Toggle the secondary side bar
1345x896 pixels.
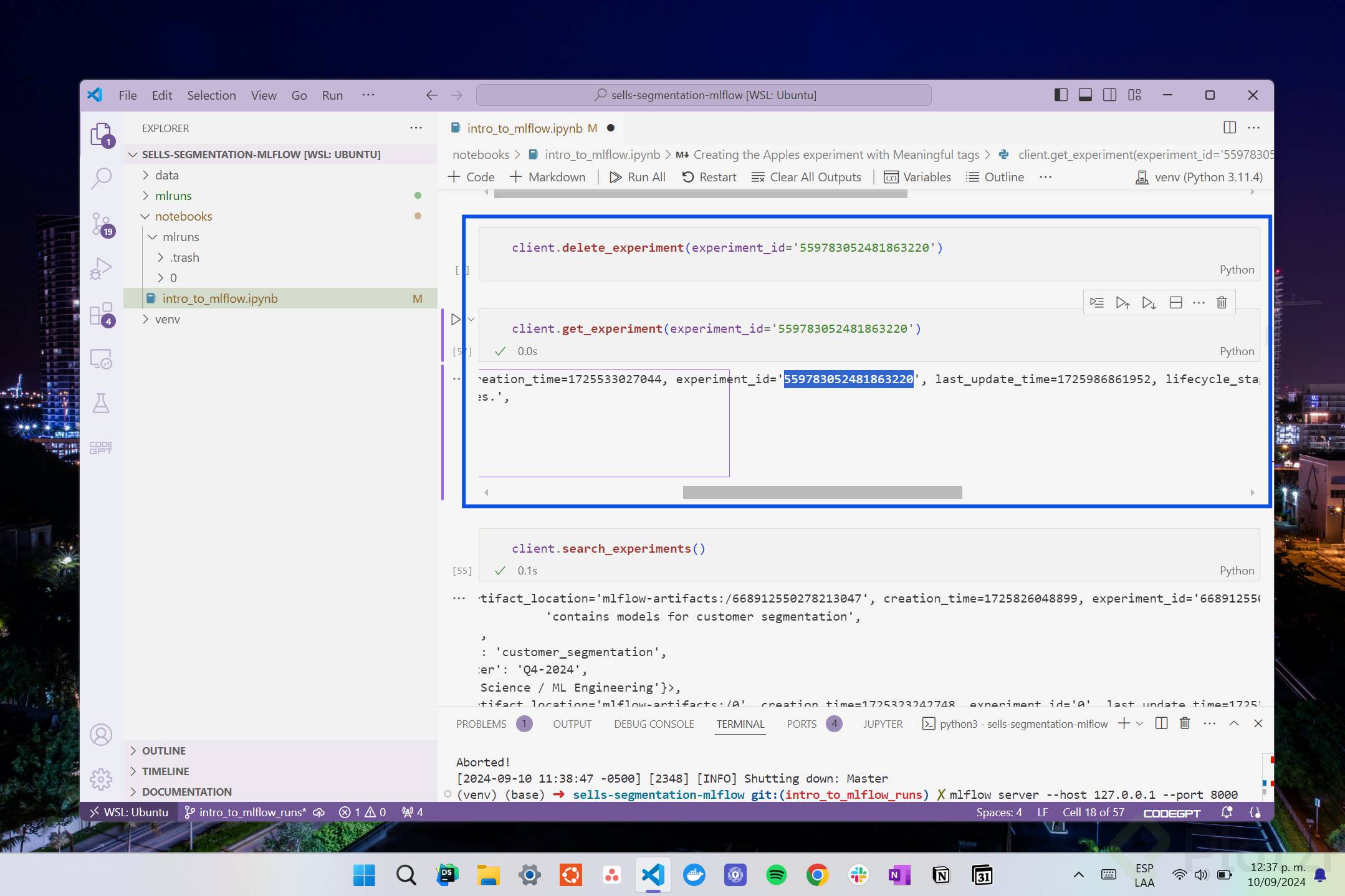(x=1109, y=95)
